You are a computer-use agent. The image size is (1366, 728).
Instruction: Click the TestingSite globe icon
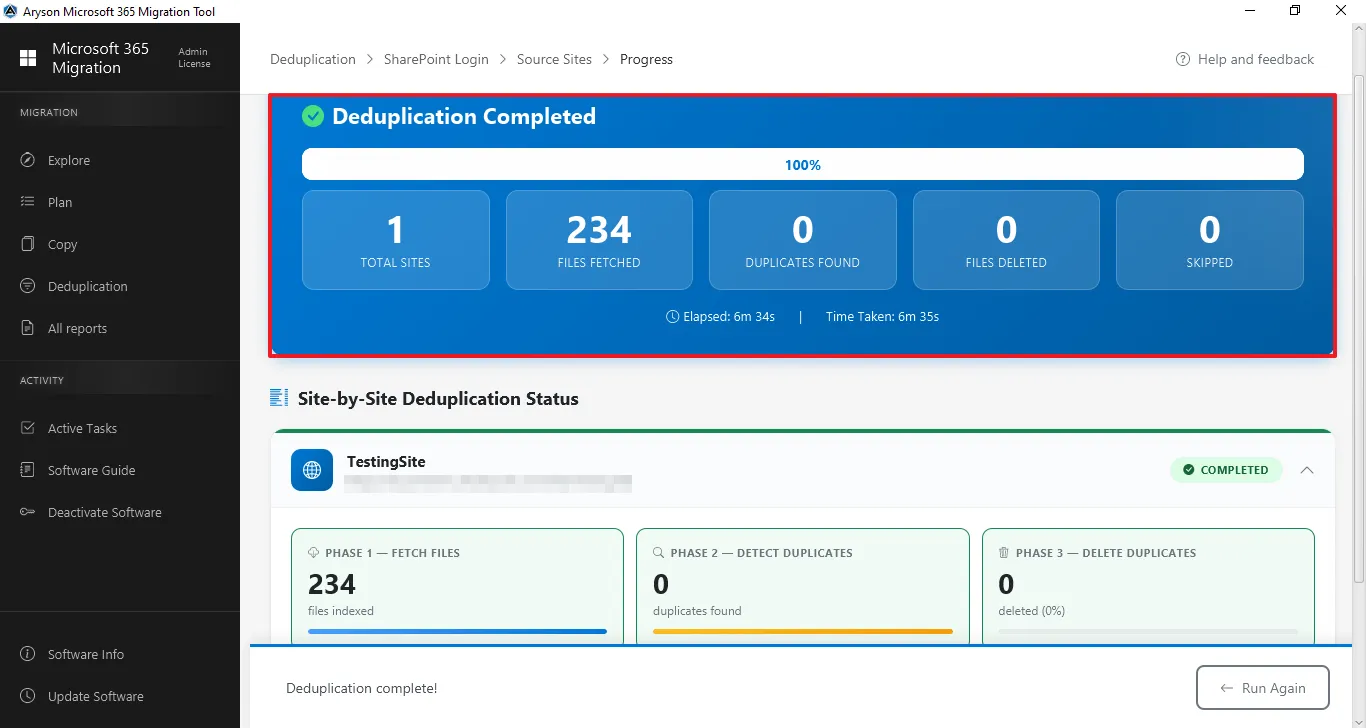click(x=312, y=470)
